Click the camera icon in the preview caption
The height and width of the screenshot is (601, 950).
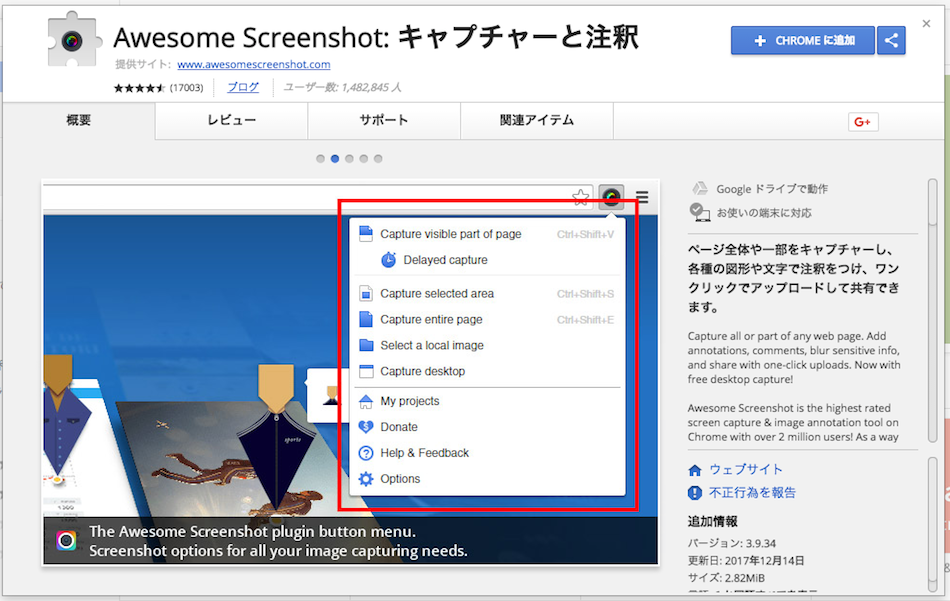(66, 540)
